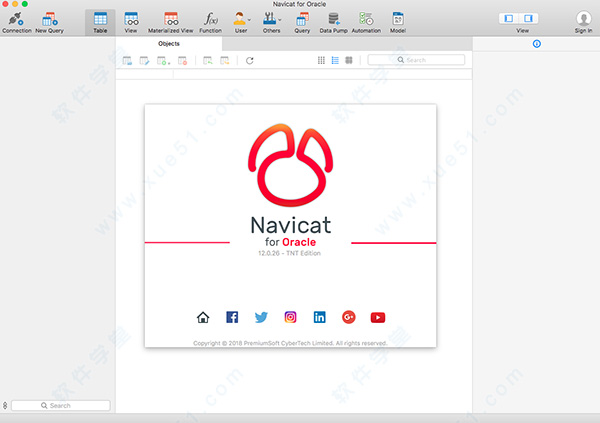This screenshot has height=423, width=600.
Task: Open the Instagram link icon
Action: tap(290, 317)
